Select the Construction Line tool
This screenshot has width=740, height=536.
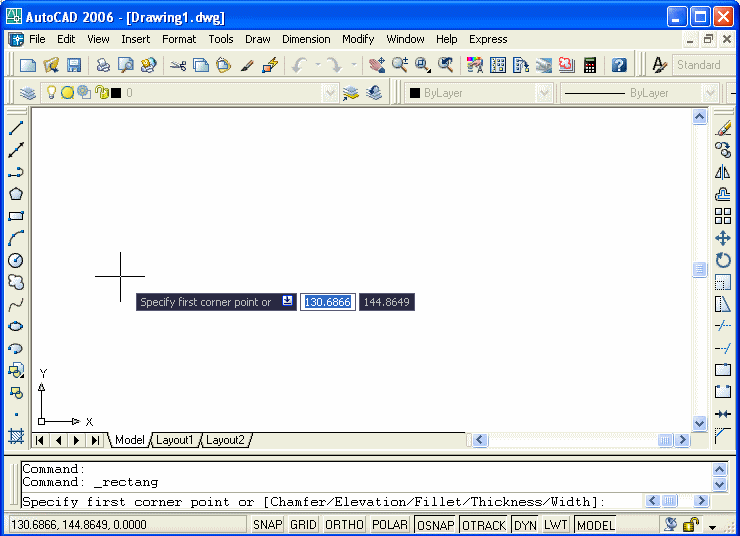click(16, 150)
